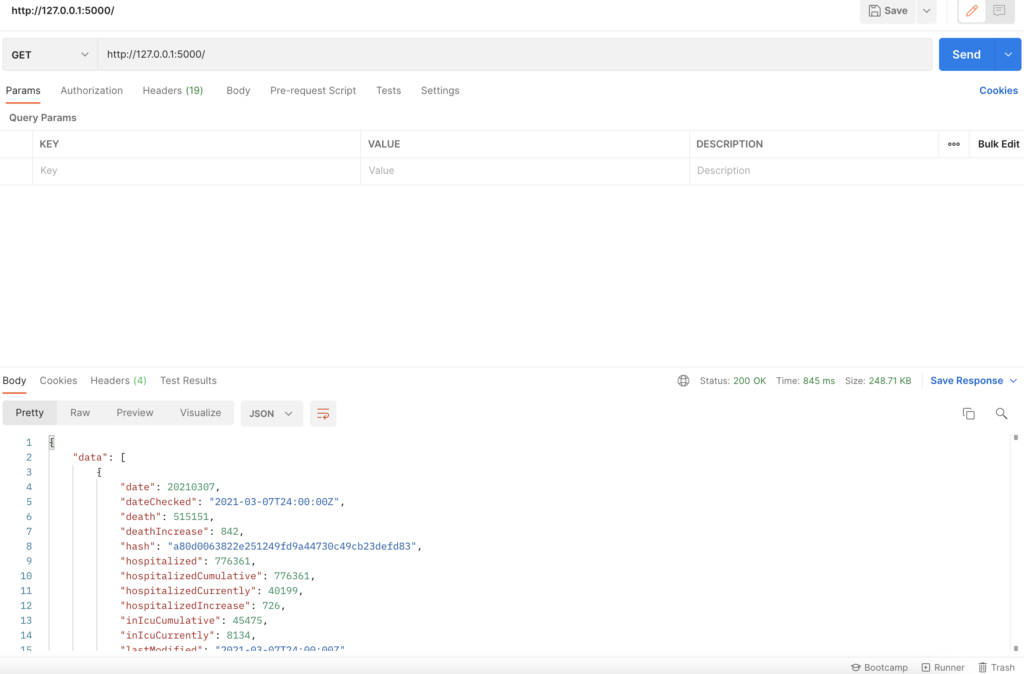Click the pencil edit icon

tap(972, 11)
